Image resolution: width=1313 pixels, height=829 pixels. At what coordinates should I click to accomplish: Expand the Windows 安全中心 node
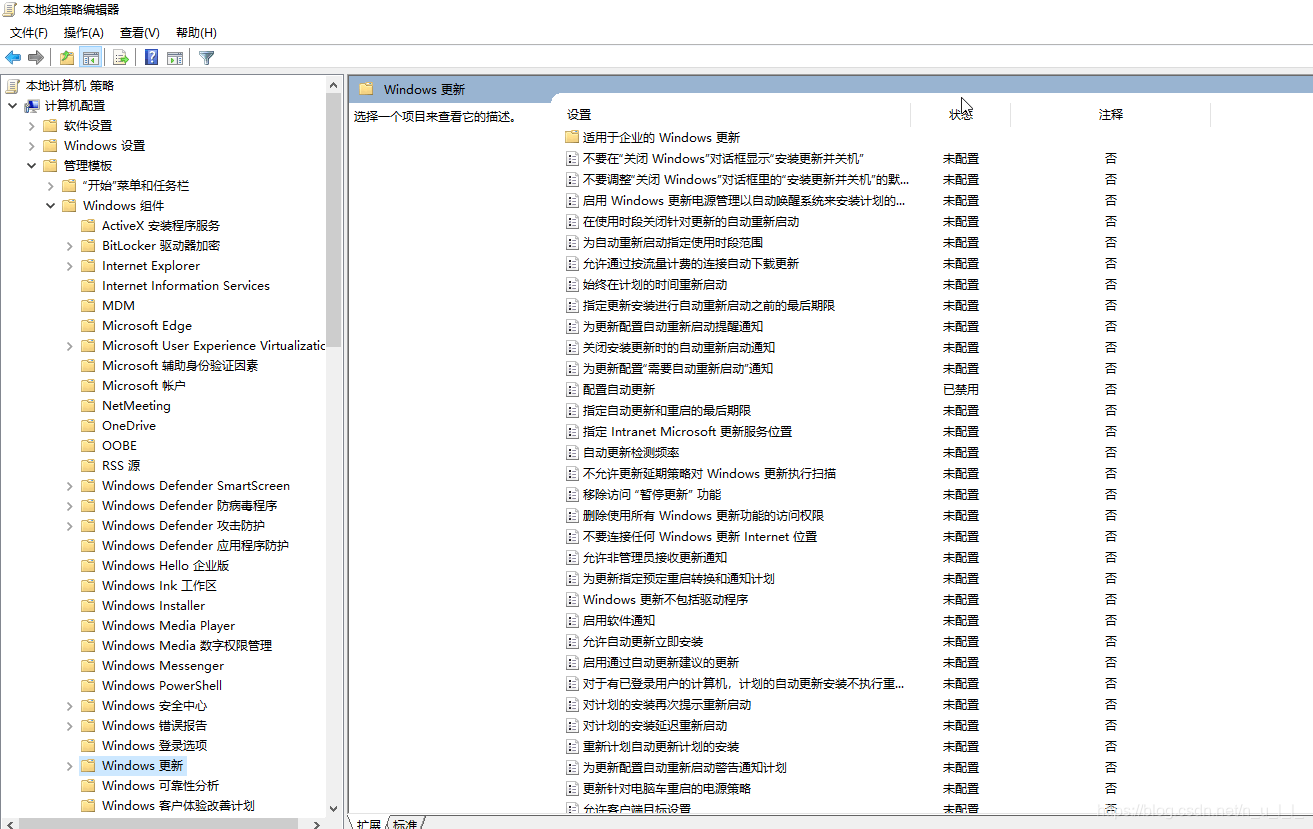pos(69,706)
